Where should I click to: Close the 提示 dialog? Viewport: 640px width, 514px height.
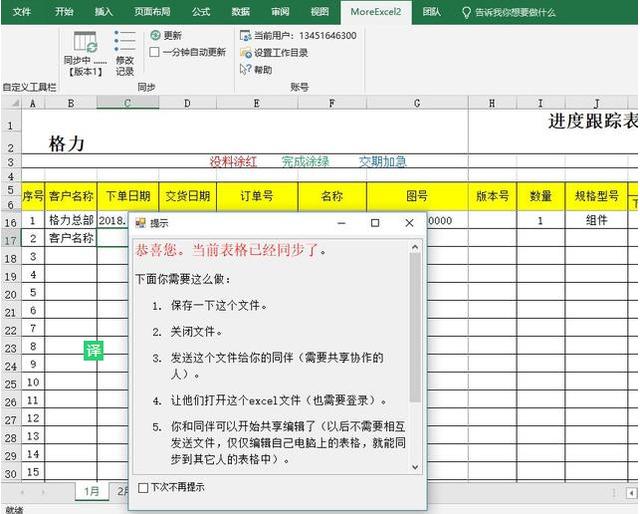point(409,223)
